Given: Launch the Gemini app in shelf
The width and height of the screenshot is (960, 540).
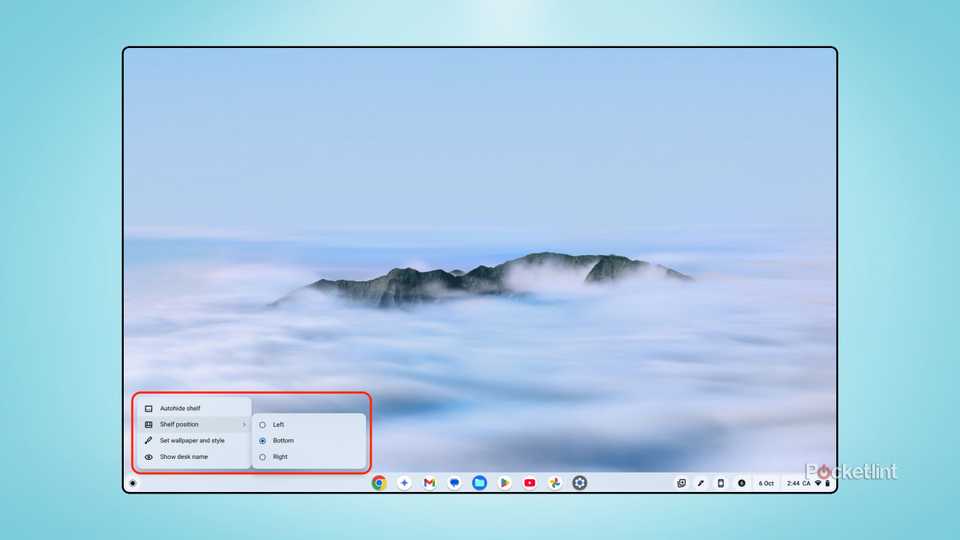Looking at the screenshot, I should pos(404,483).
